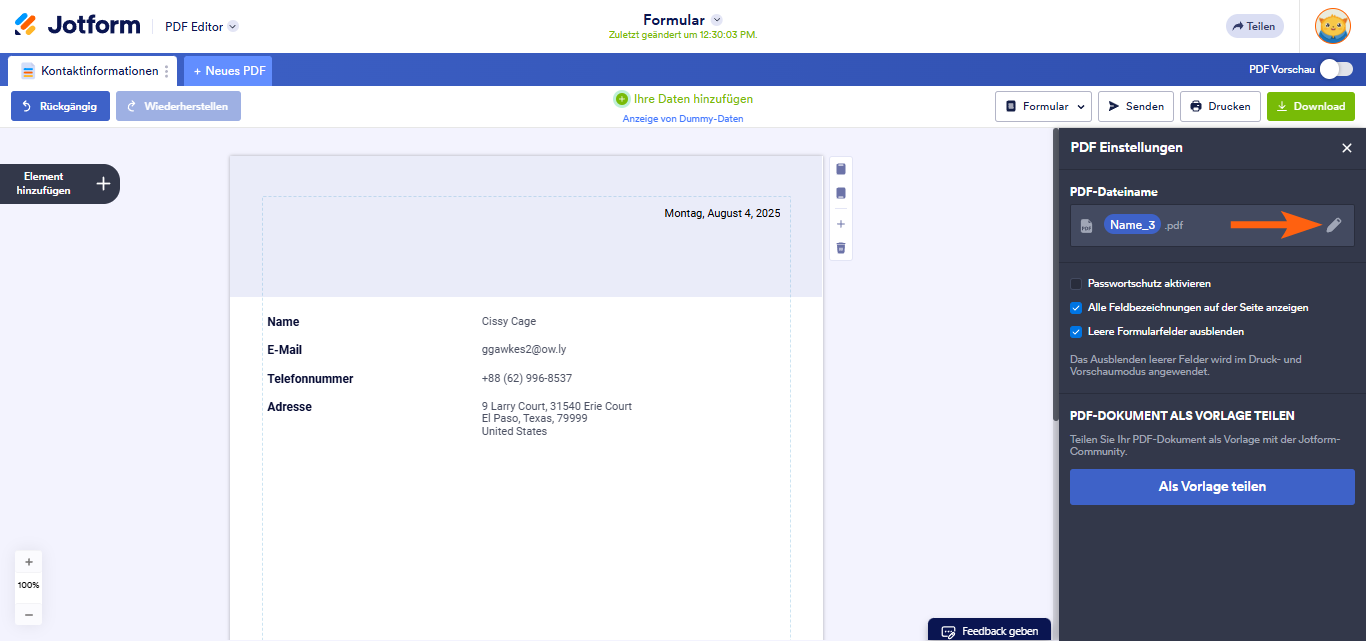Close the PDF Einstellungen panel

[x=1347, y=148]
